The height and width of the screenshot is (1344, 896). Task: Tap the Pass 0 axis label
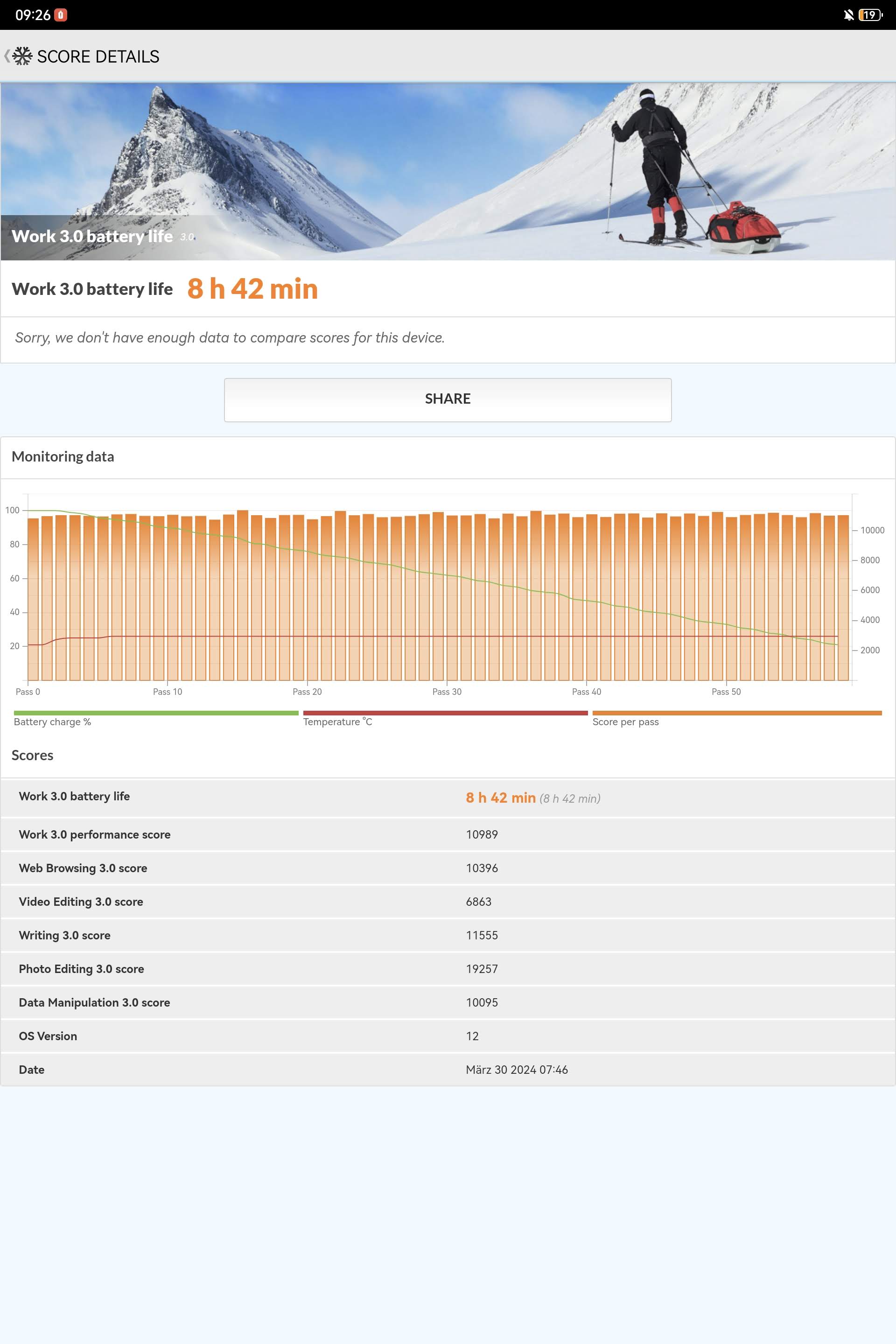tap(28, 692)
